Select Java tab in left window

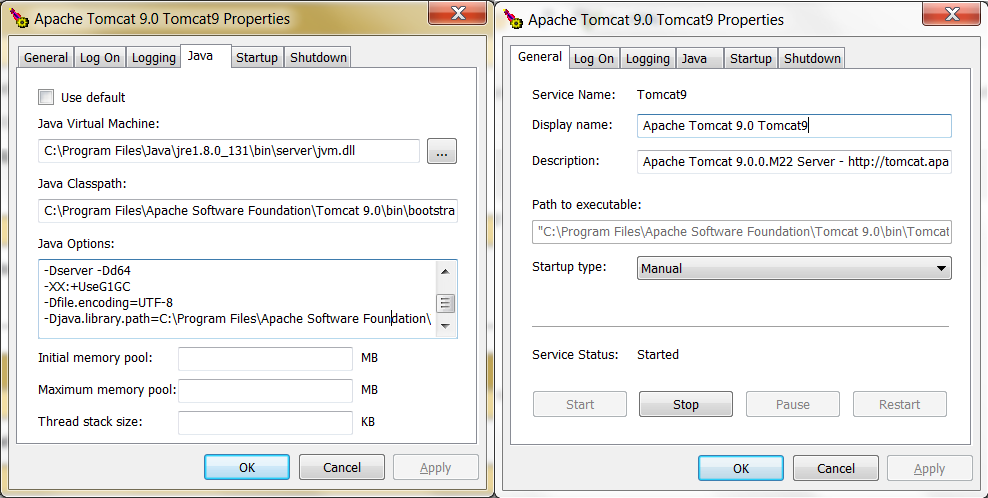(x=205, y=55)
